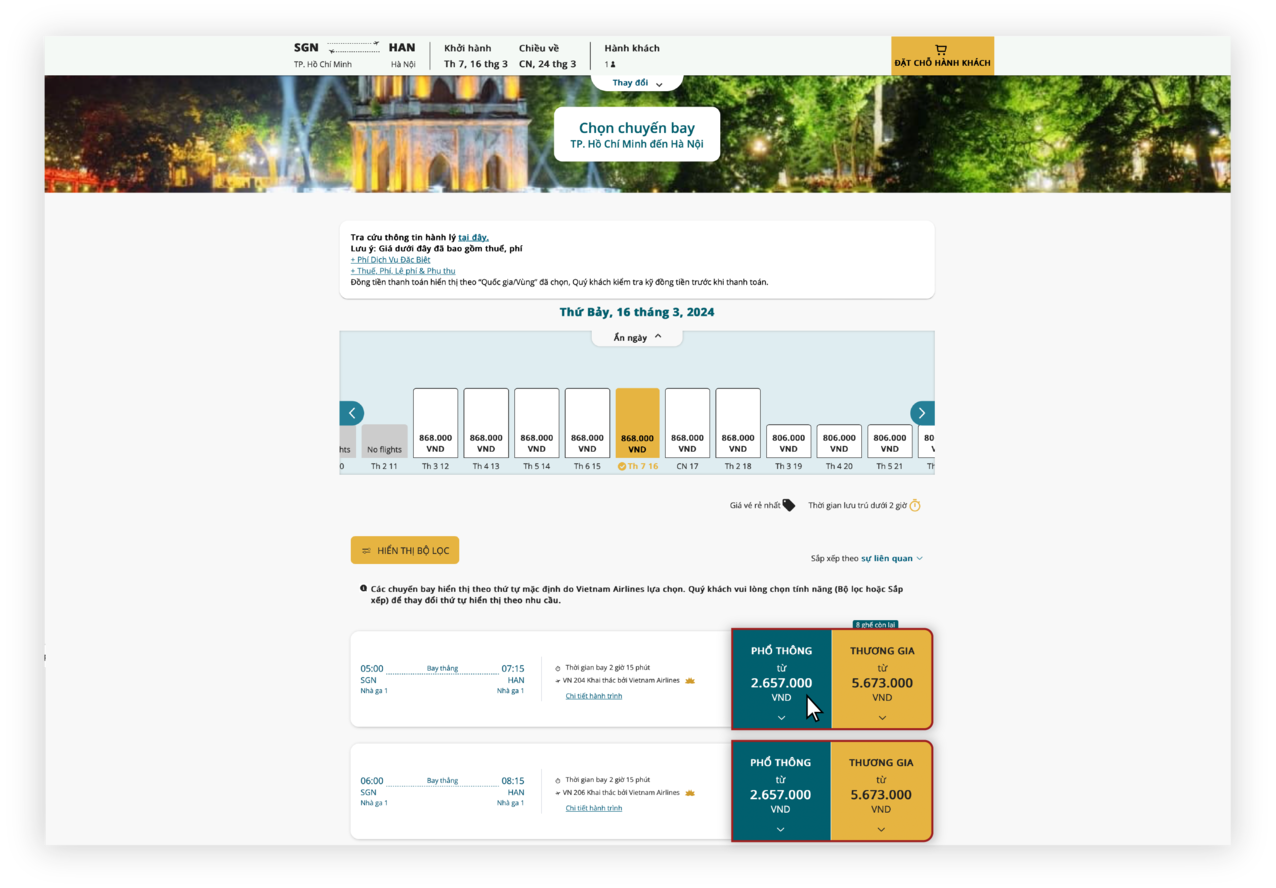Click the filter icon in HIỂN THỊ BỘ LỌC
The height and width of the screenshot is (888, 1276).
click(x=366, y=550)
